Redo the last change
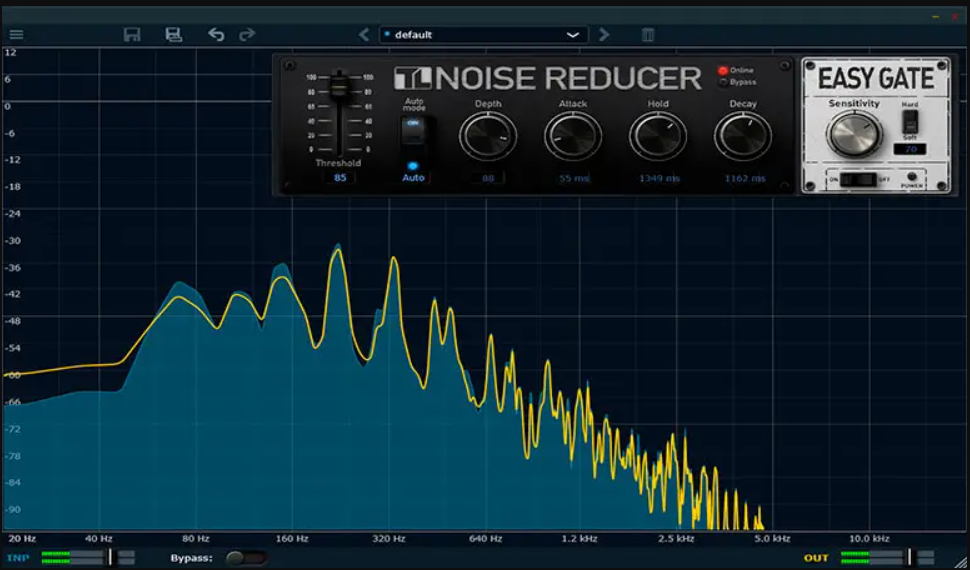 coord(247,35)
